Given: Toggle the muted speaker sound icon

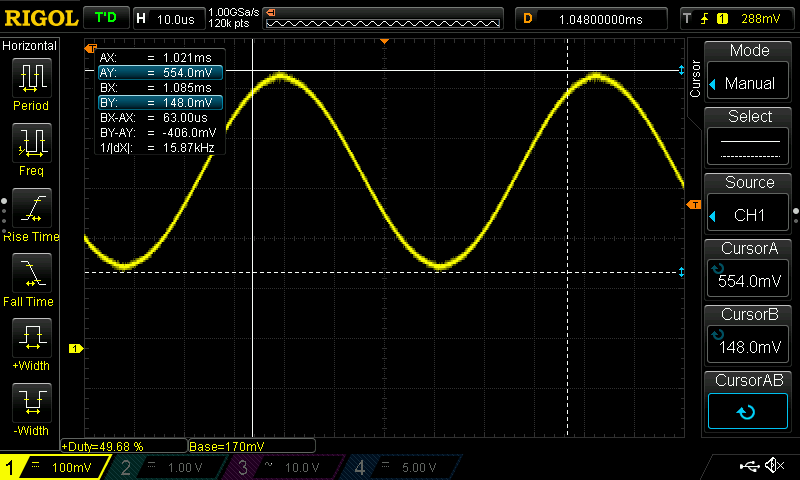Looking at the screenshot, I should (x=775, y=465).
